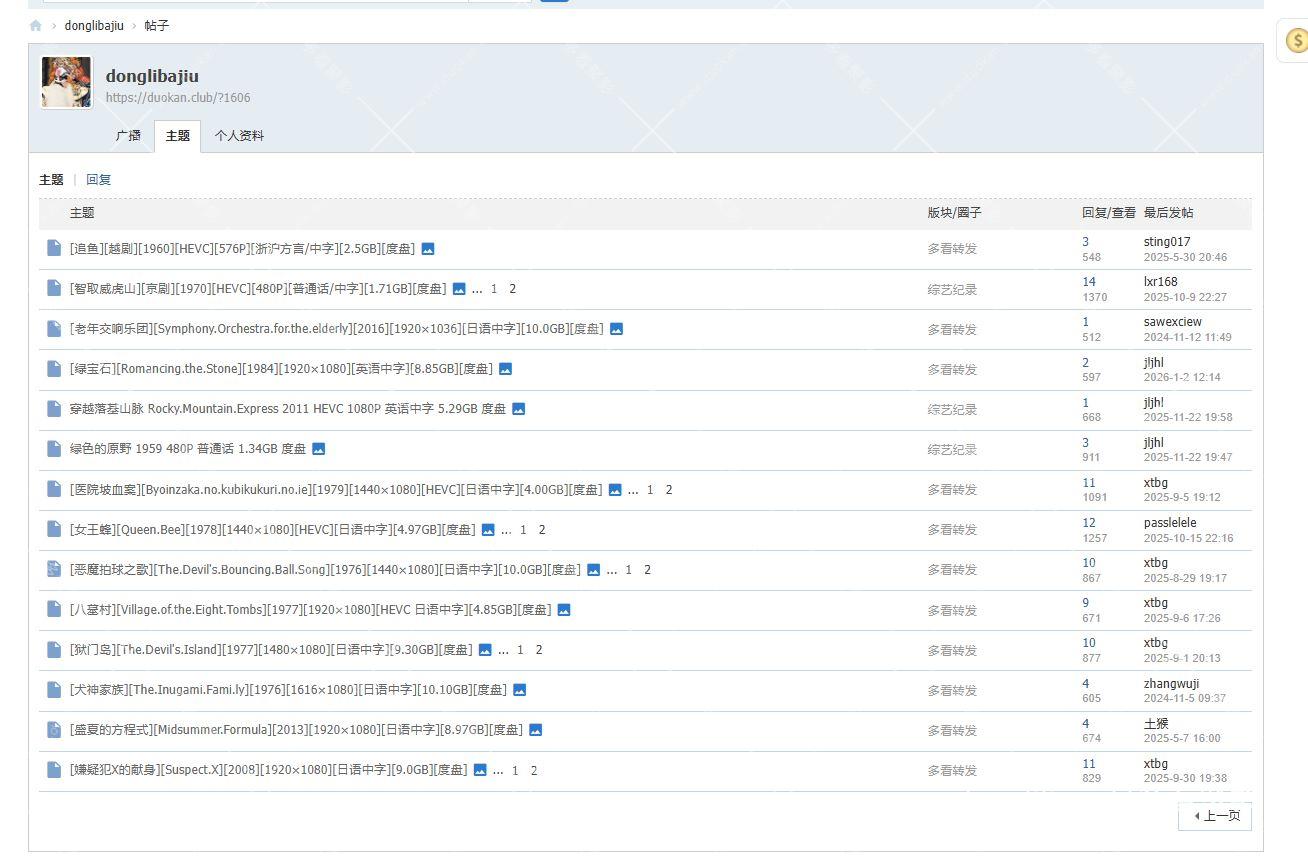The width and height of the screenshot is (1308, 867).
Task: Switch to the 广播 tab
Action: pyautogui.click(x=128, y=136)
